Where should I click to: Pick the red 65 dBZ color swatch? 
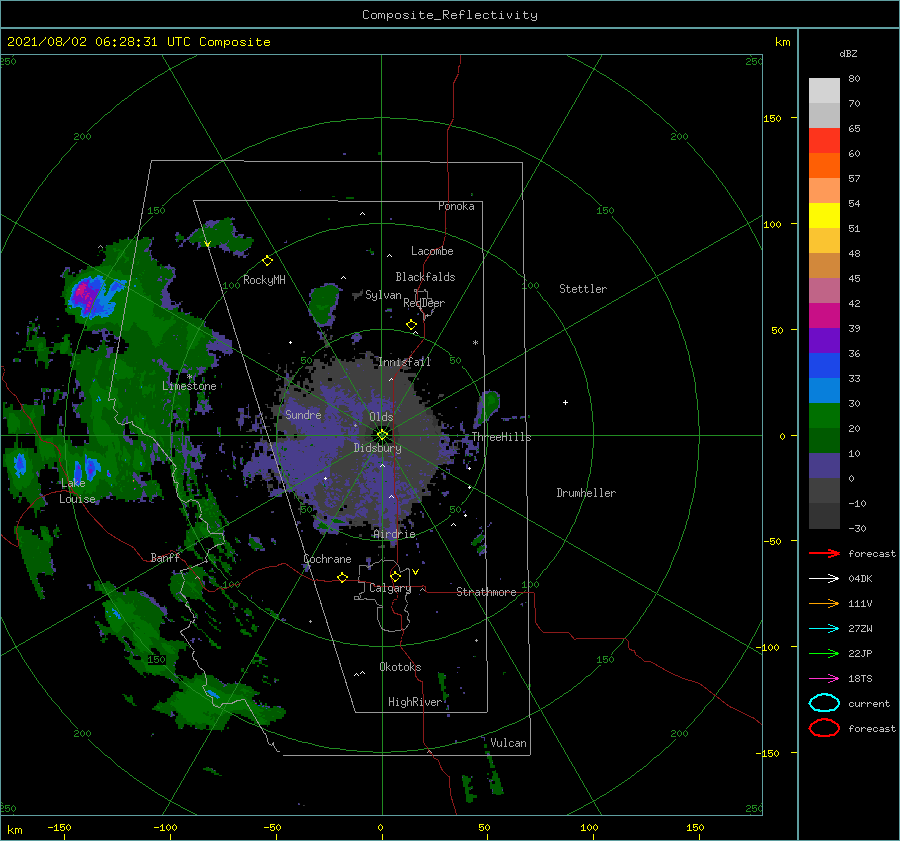(824, 140)
